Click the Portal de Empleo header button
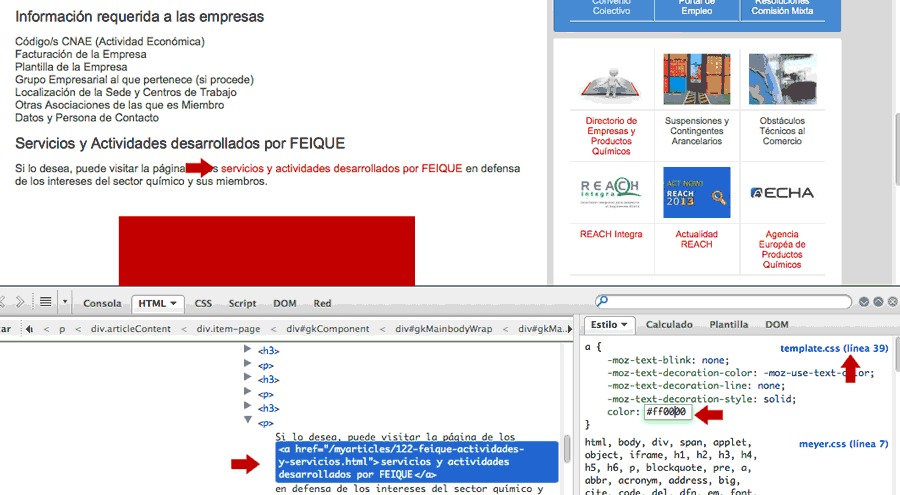This screenshot has width=900, height=495. click(697, 7)
